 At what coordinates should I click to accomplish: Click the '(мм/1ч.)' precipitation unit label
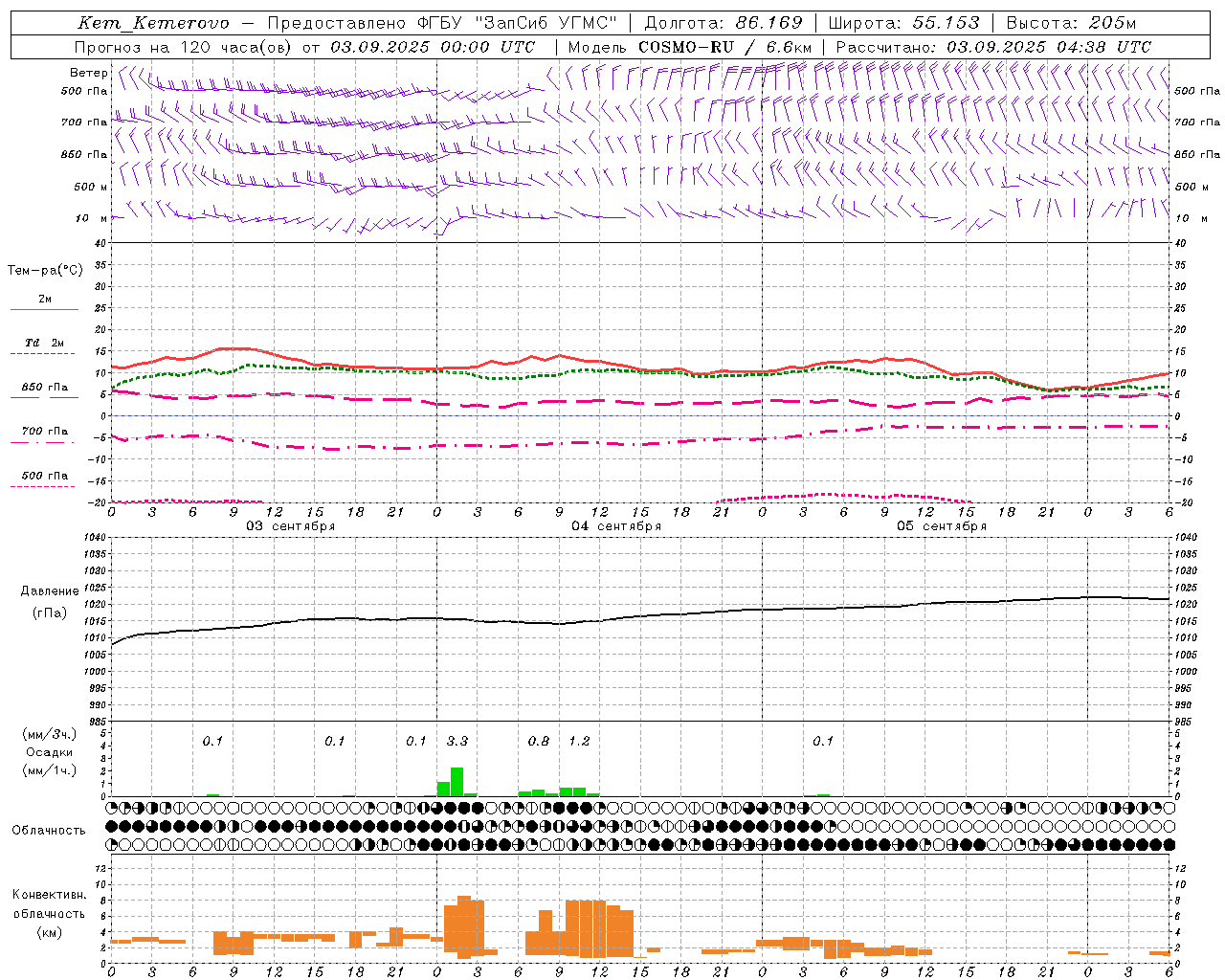tap(50, 770)
